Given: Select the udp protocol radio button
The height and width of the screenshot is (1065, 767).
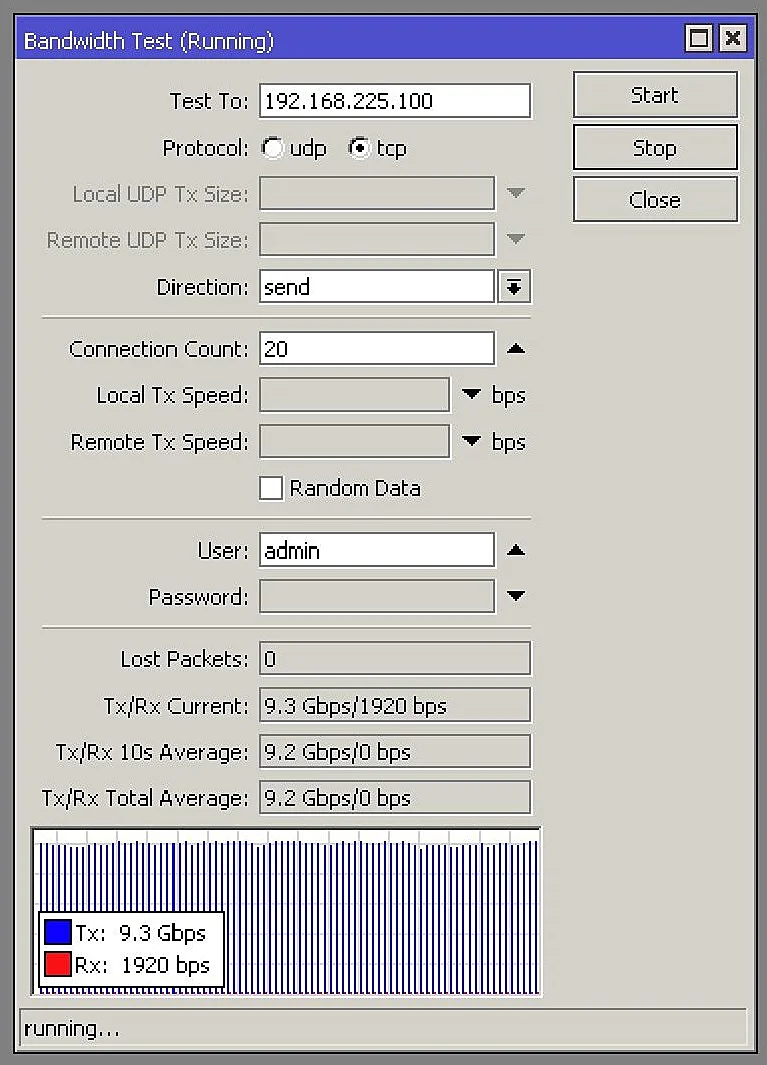Looking at the screenshot, I should (x=272, y=149).
